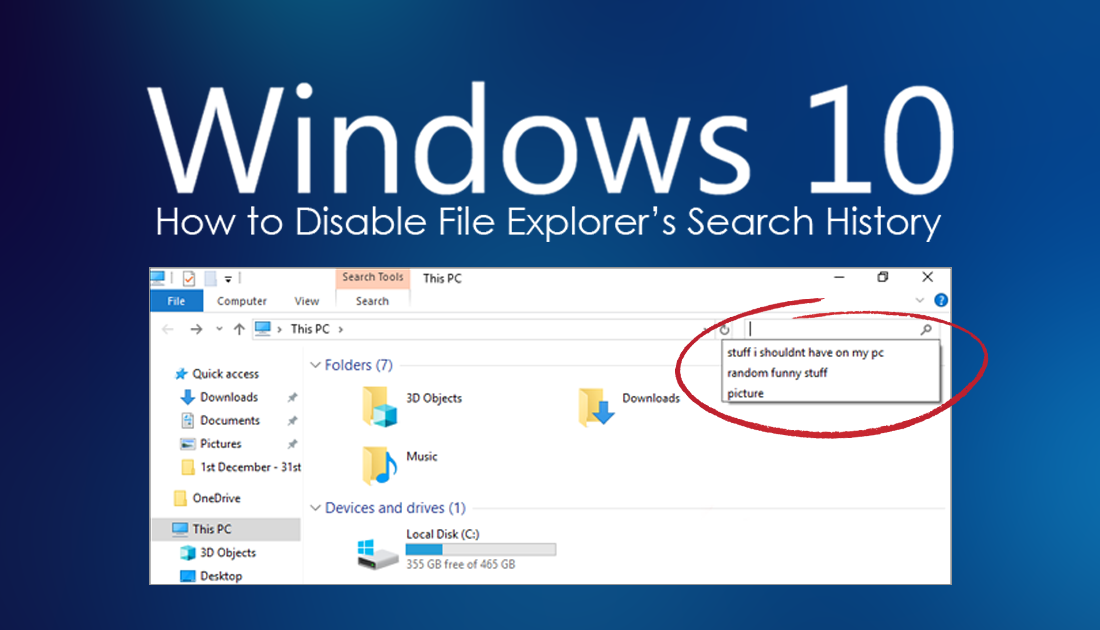Open Documents in Quick access list
The width and height of the screenshot is (1100, 630).
(x=230, y=420)
